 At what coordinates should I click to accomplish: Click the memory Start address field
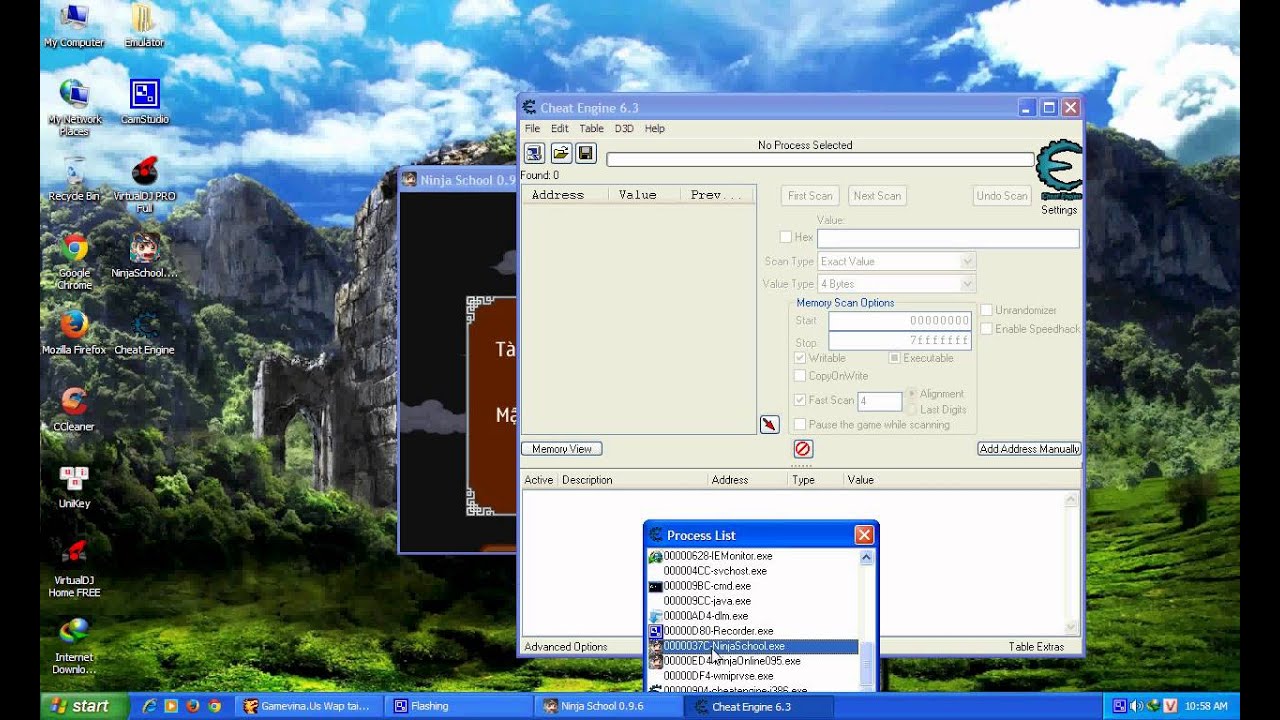(x=900, y=321)
